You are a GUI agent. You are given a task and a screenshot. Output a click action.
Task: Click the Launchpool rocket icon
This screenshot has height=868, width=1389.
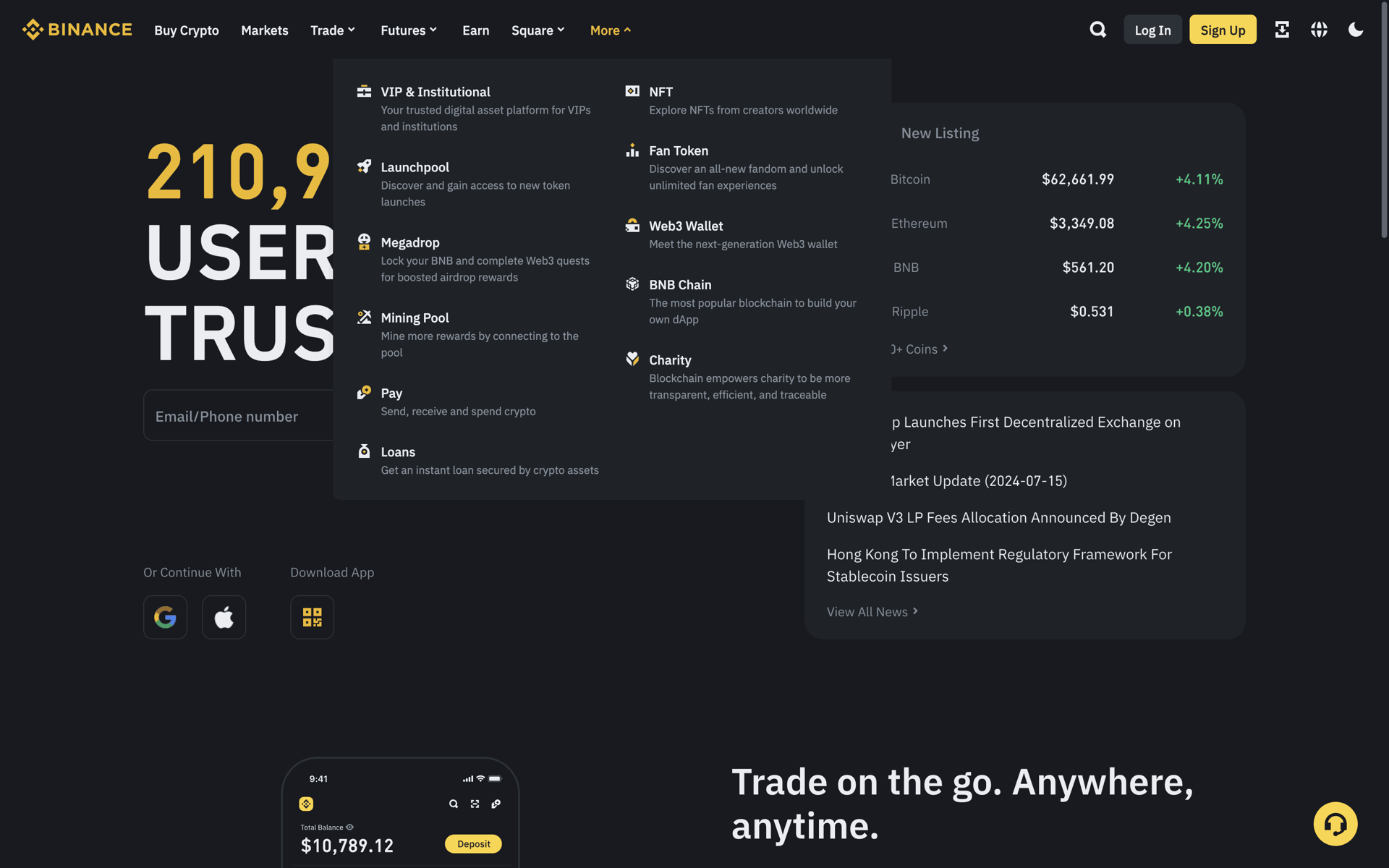364,166
